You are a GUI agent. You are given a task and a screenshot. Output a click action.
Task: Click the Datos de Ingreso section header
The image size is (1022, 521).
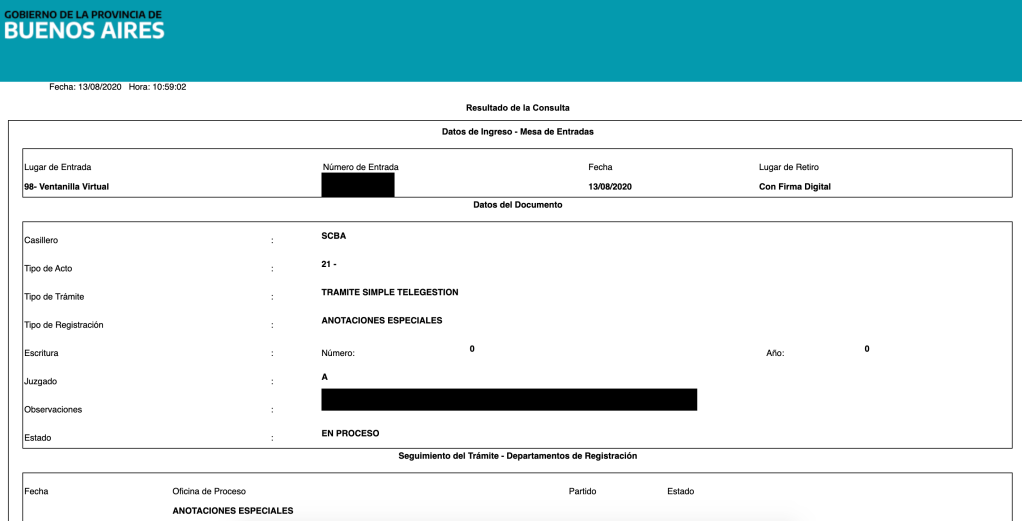[x=518, y=131]
